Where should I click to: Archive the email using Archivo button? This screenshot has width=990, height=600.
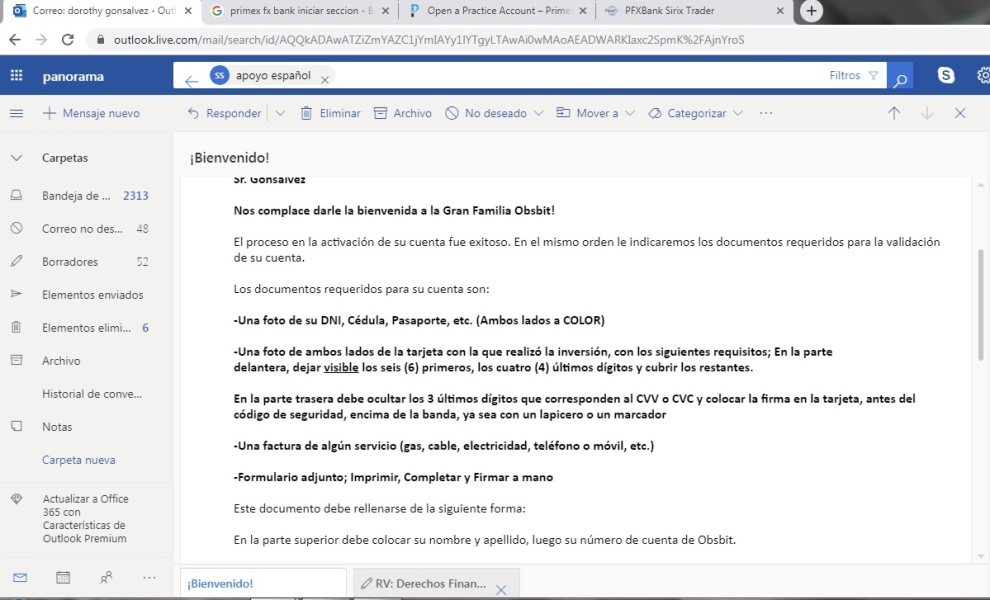403,113
